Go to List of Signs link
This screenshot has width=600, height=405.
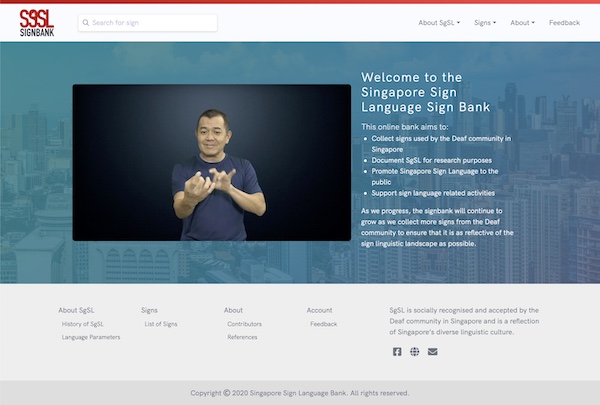(161, 324)
